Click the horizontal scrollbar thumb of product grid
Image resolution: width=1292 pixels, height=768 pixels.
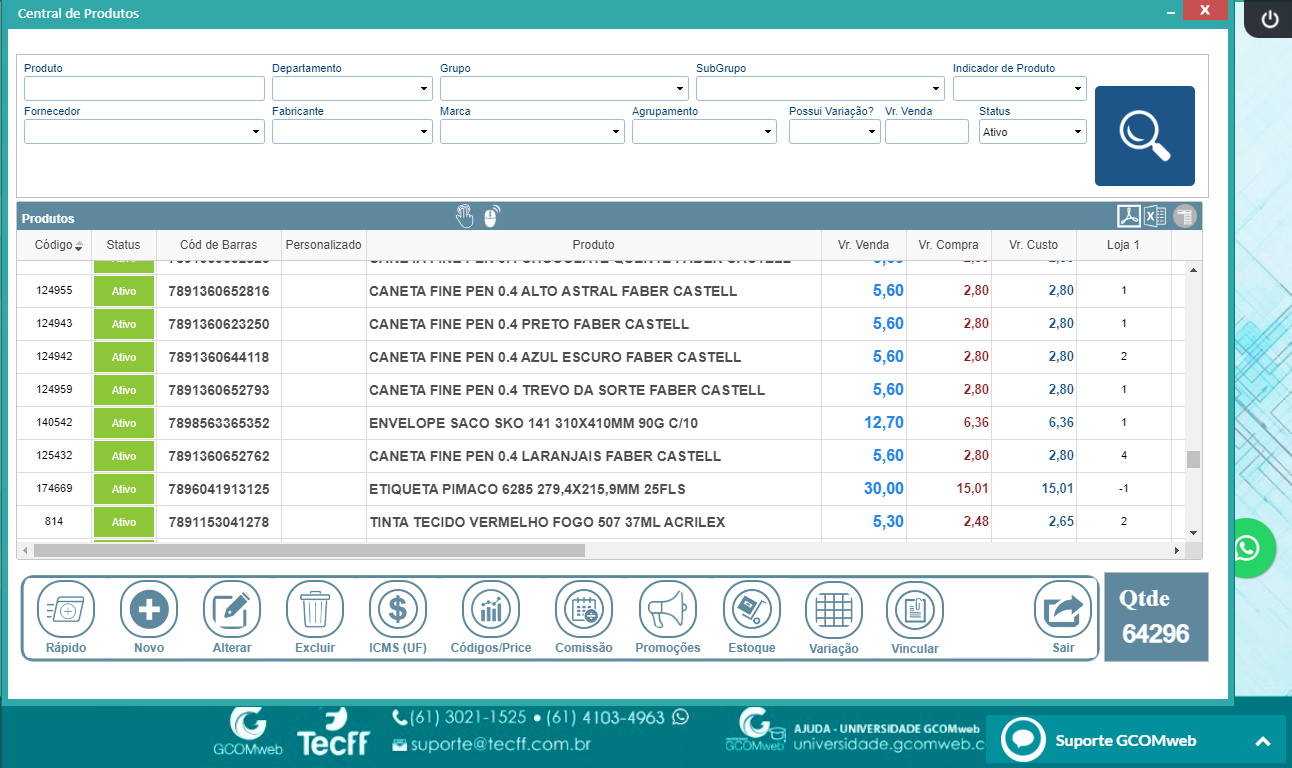click(x=309, y=550)
